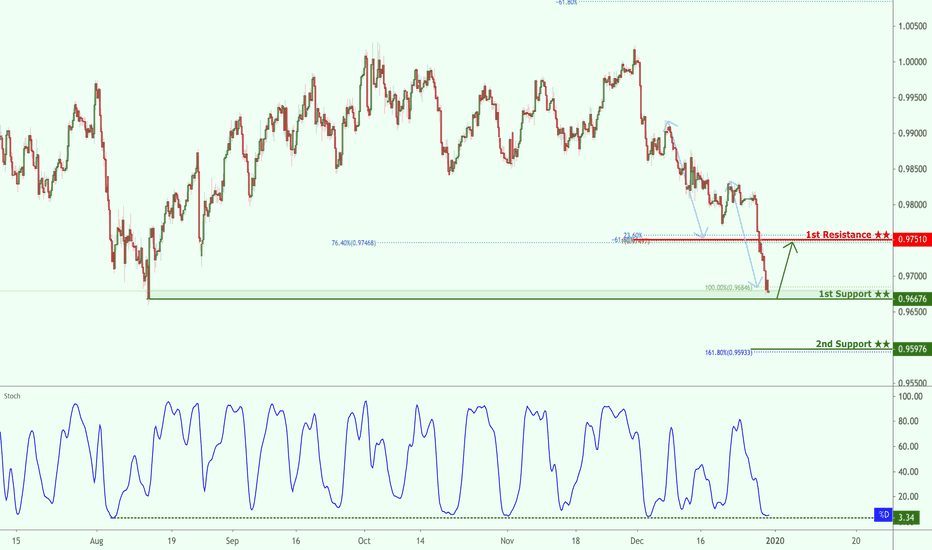932x550 pixels.
Task: Select the green 0.96676 support price tag
Action: coord(912,298)
